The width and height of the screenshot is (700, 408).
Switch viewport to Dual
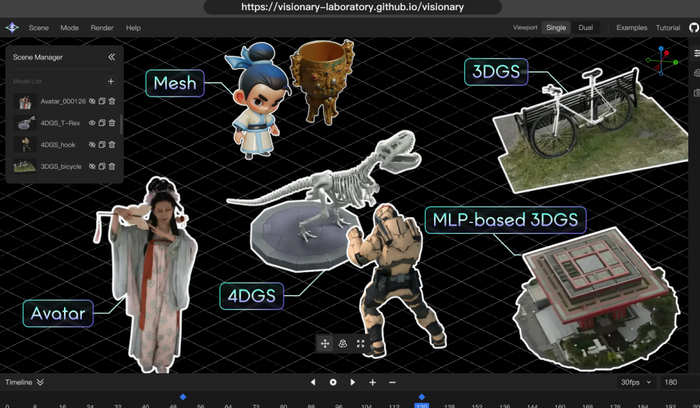tap(585, 28)
